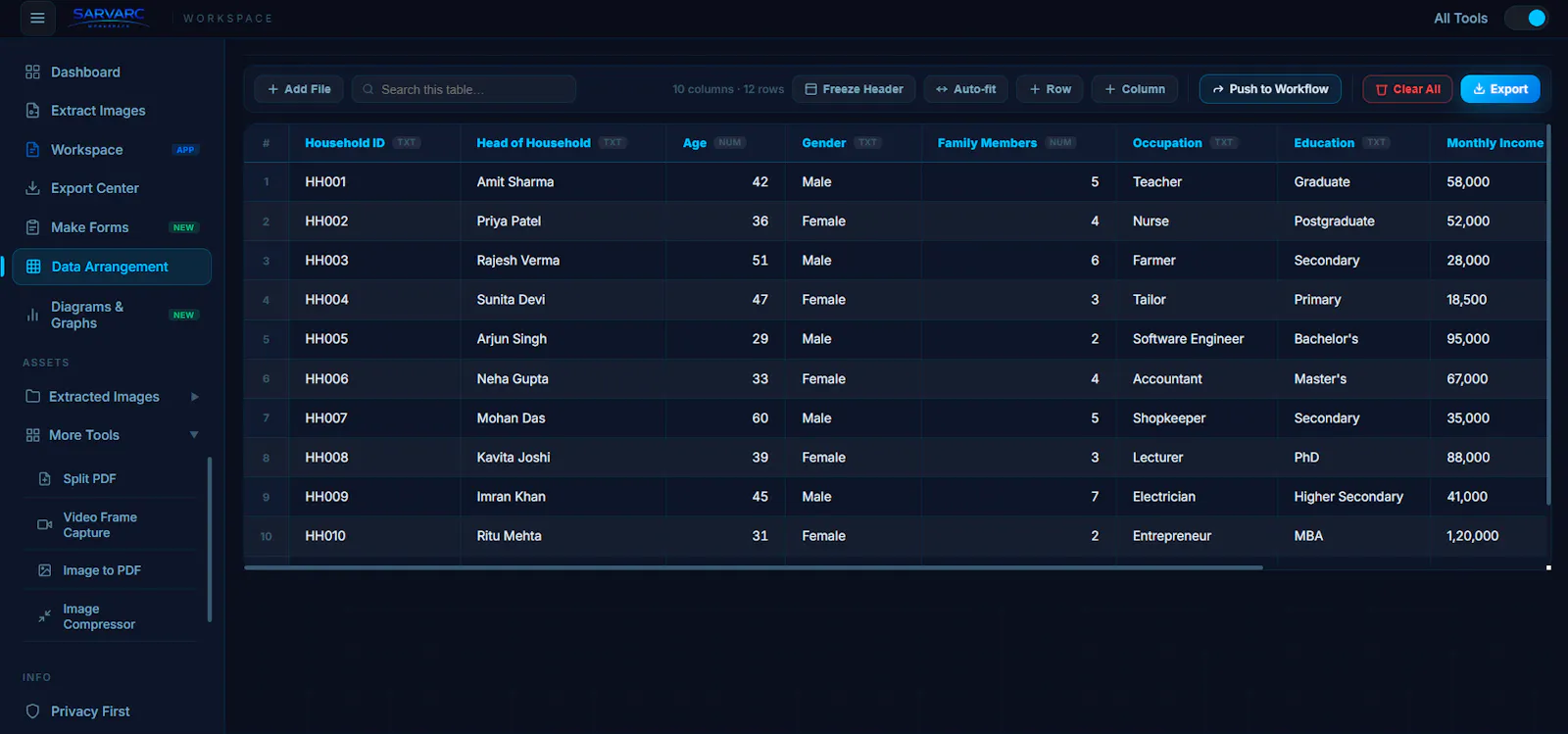Image resolution: width=1568 pixels, height=734 pixels.
Task: Collapse the More Tools section arrow
Action: [x=194, y=435]
